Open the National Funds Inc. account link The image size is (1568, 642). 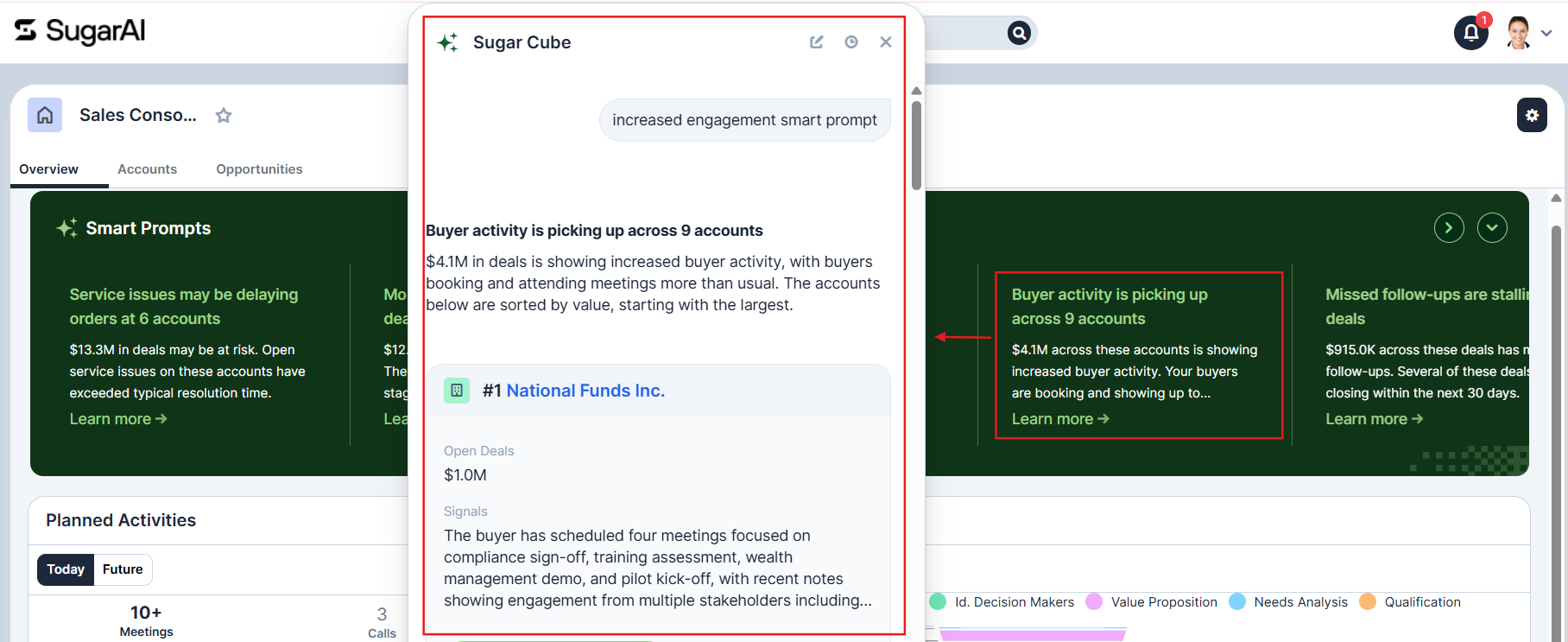pos(585,391)
